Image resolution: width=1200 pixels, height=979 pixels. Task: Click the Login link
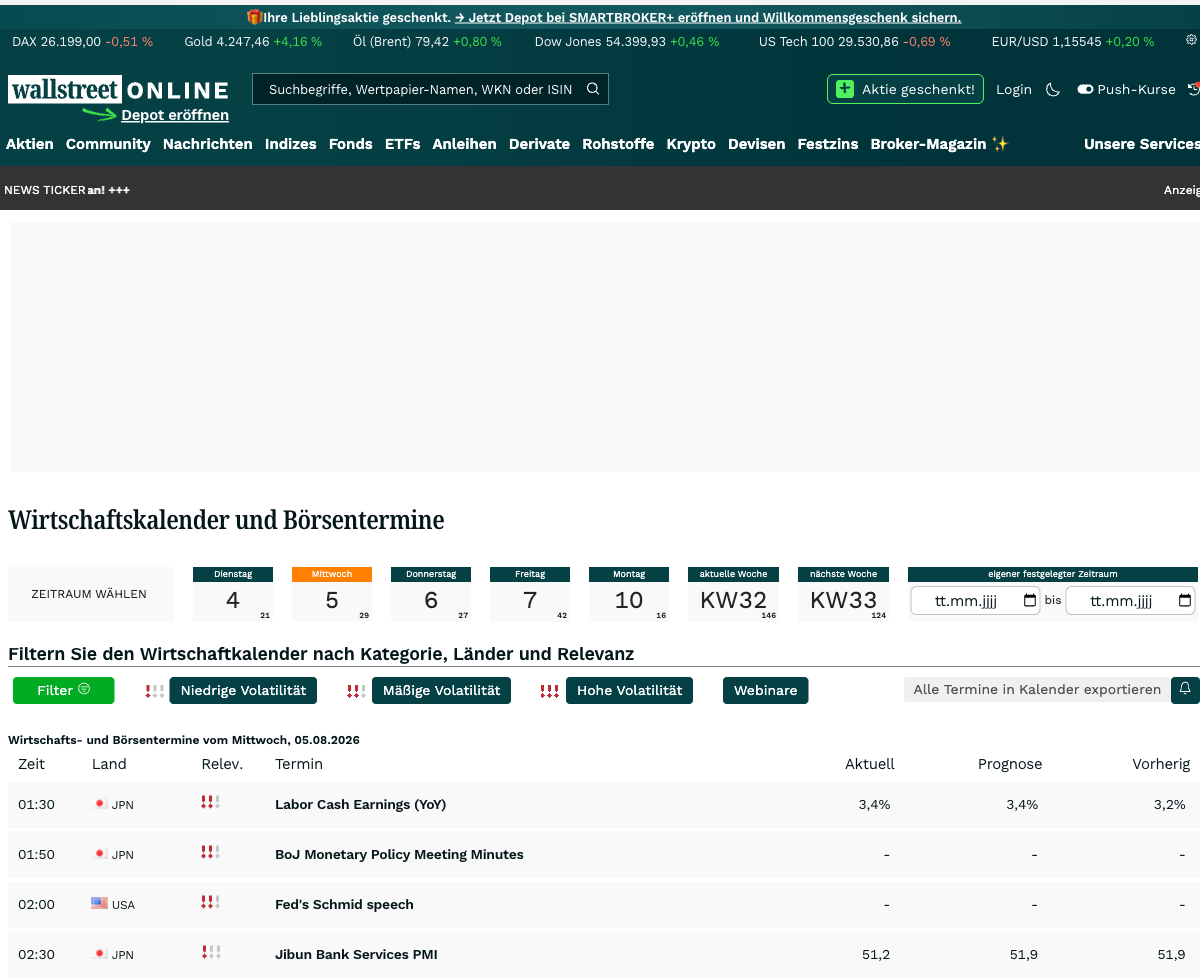1014,89
